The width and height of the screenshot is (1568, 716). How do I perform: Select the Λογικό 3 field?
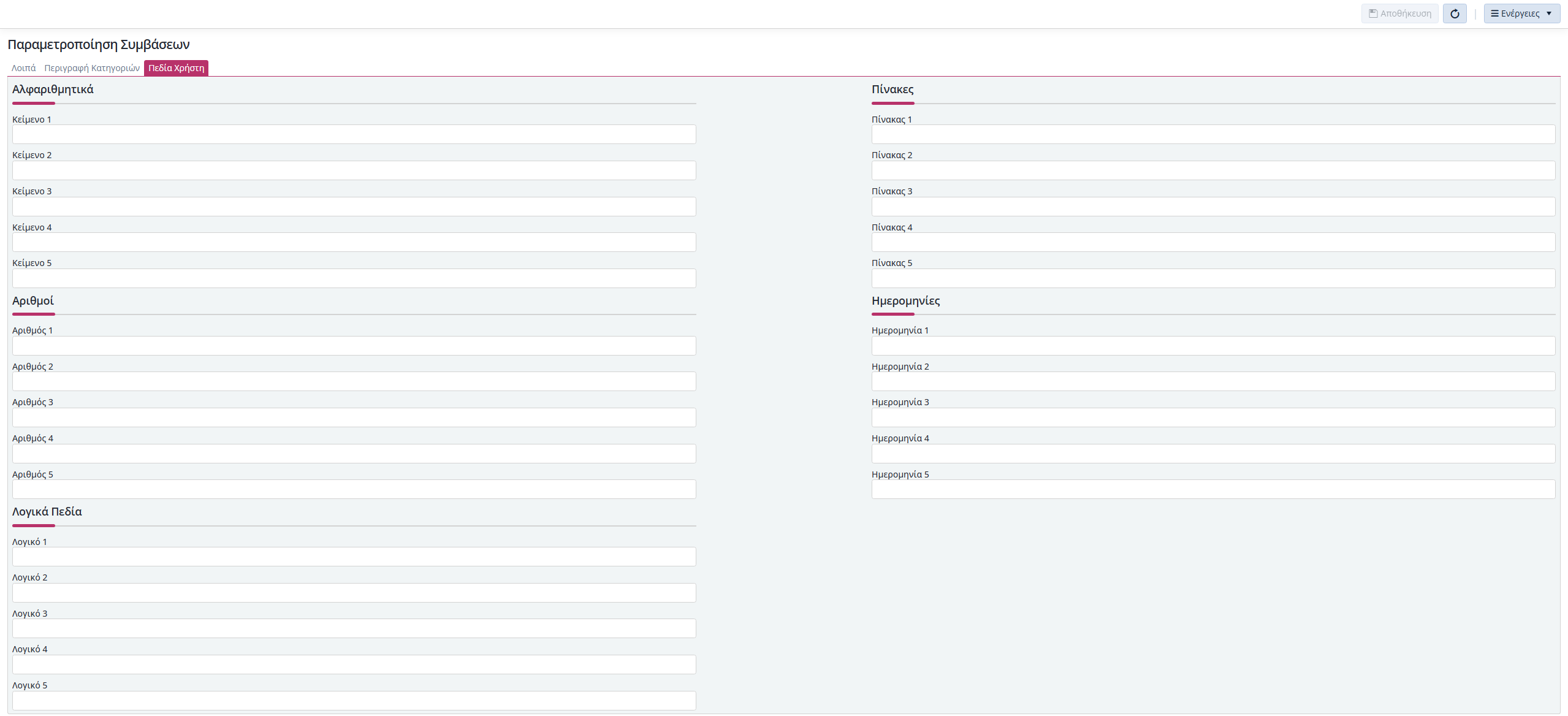coord(354,628)
